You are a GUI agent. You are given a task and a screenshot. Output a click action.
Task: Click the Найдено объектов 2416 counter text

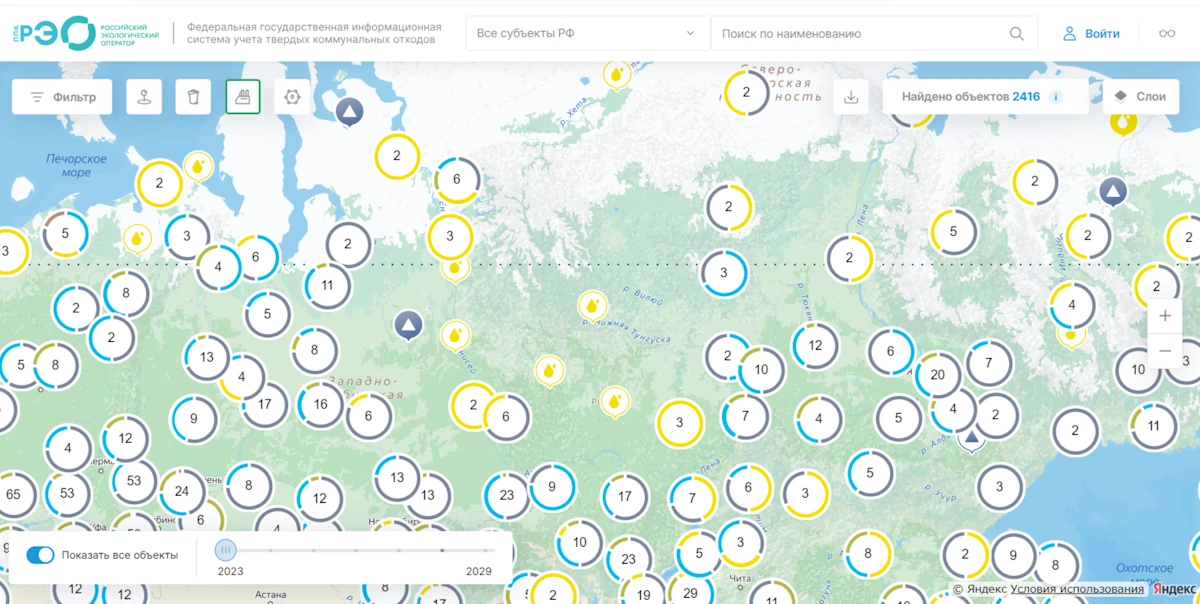point(971,97)
